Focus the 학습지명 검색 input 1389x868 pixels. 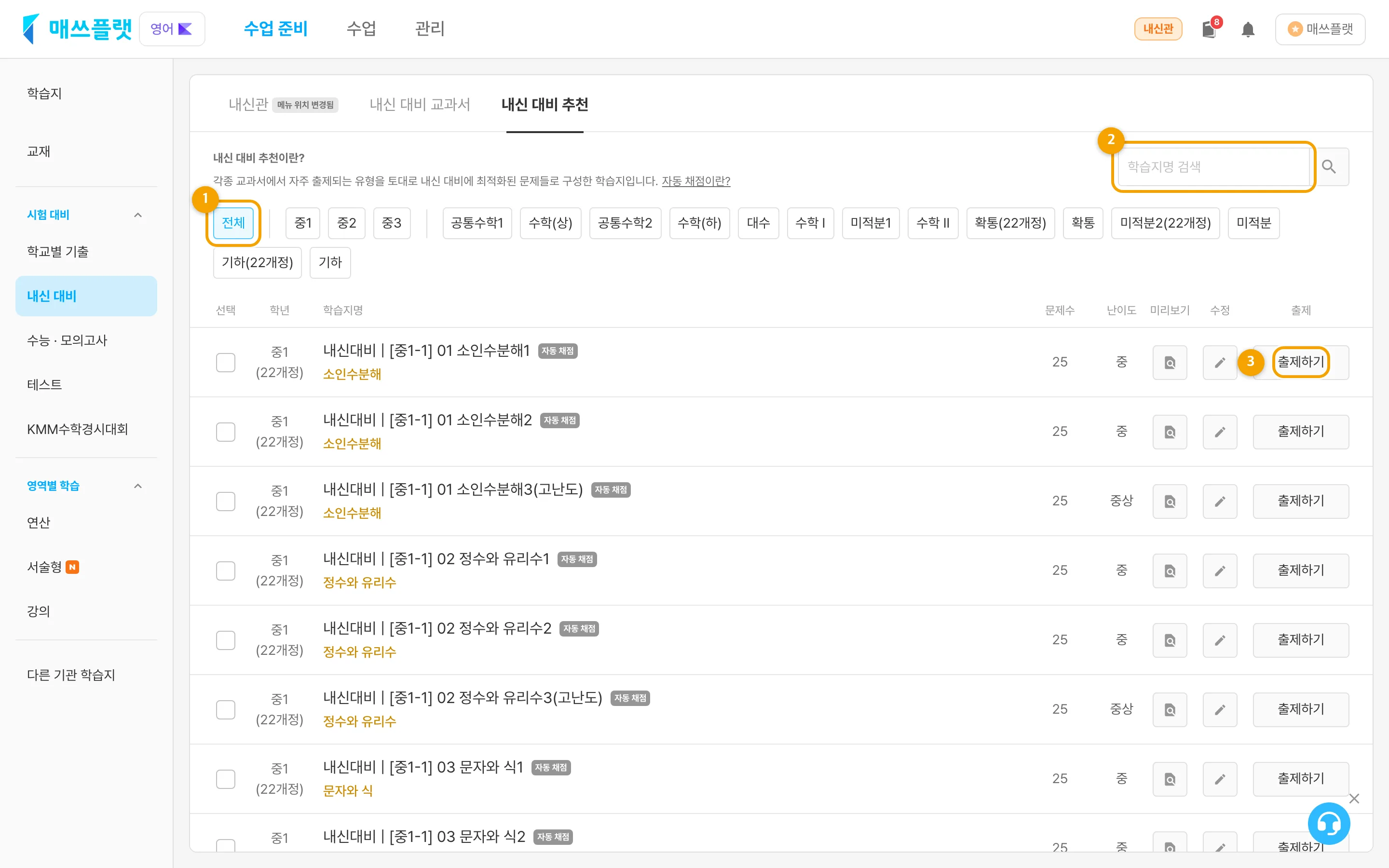pos(1214,166)
